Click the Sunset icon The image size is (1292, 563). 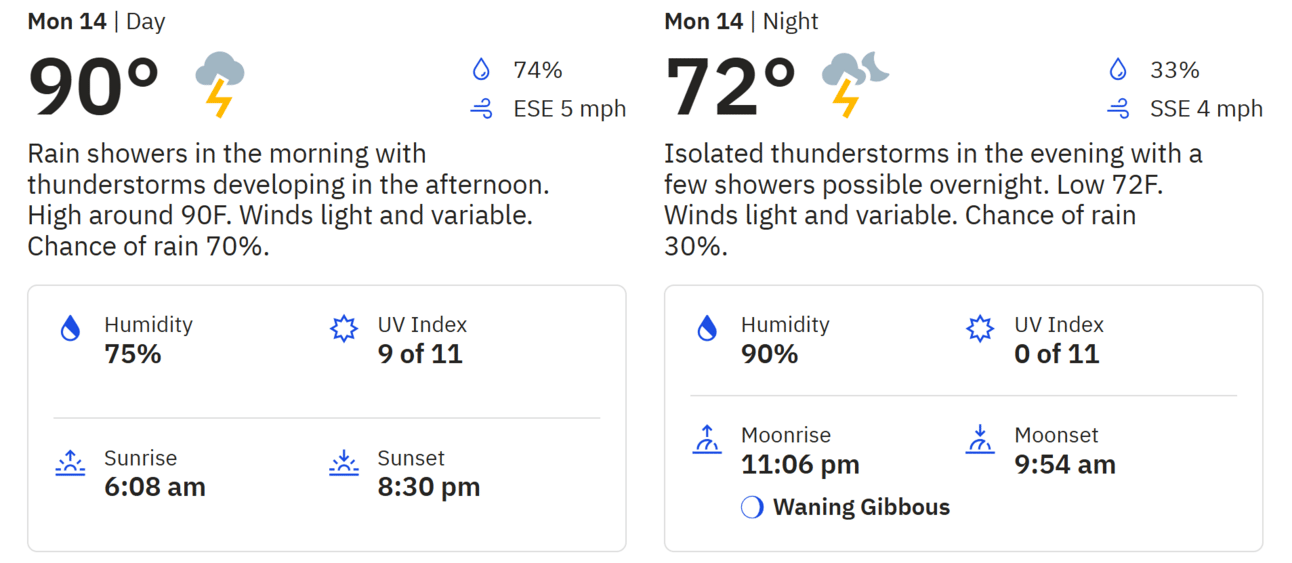[344, 462]
